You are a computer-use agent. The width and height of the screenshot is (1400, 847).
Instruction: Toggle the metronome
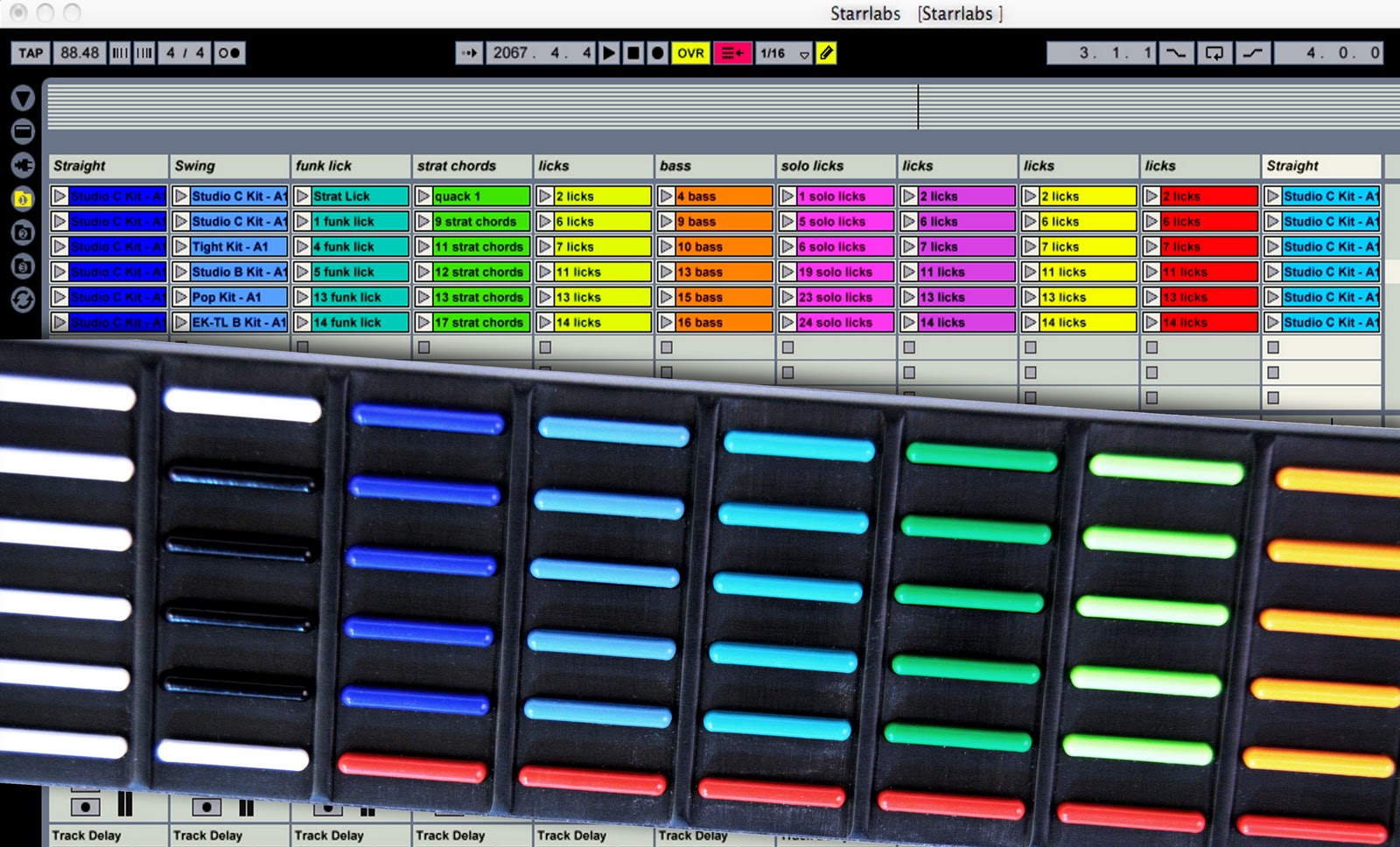(228, 53)
